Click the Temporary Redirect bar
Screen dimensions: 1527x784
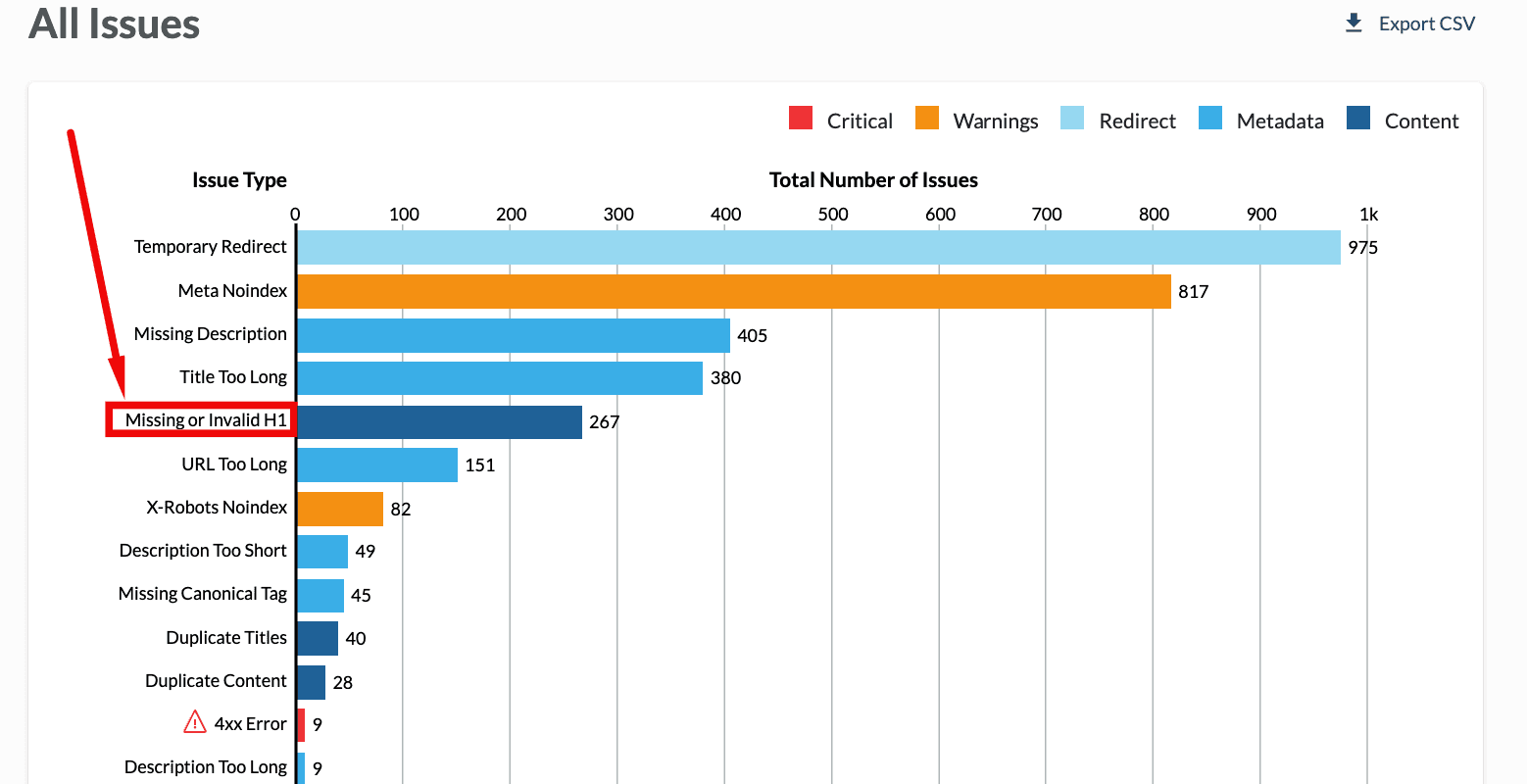pyautogui.click(x=818, y=248)
